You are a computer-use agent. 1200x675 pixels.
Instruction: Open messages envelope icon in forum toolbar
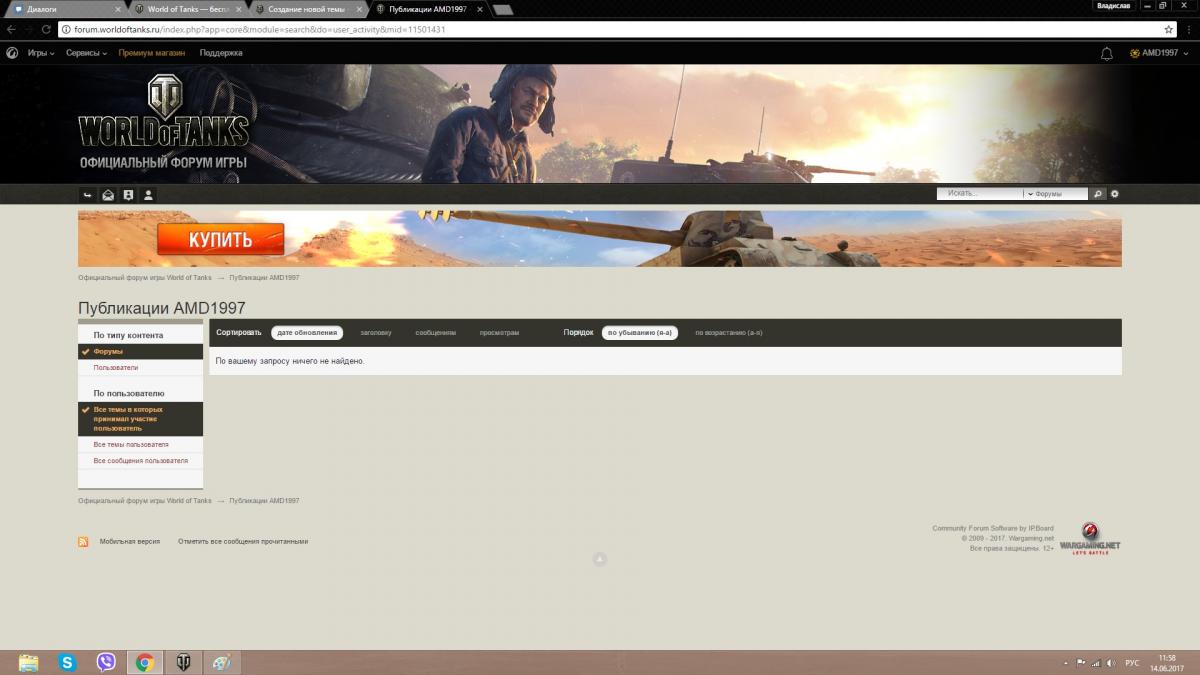click(x=108, y=195)
